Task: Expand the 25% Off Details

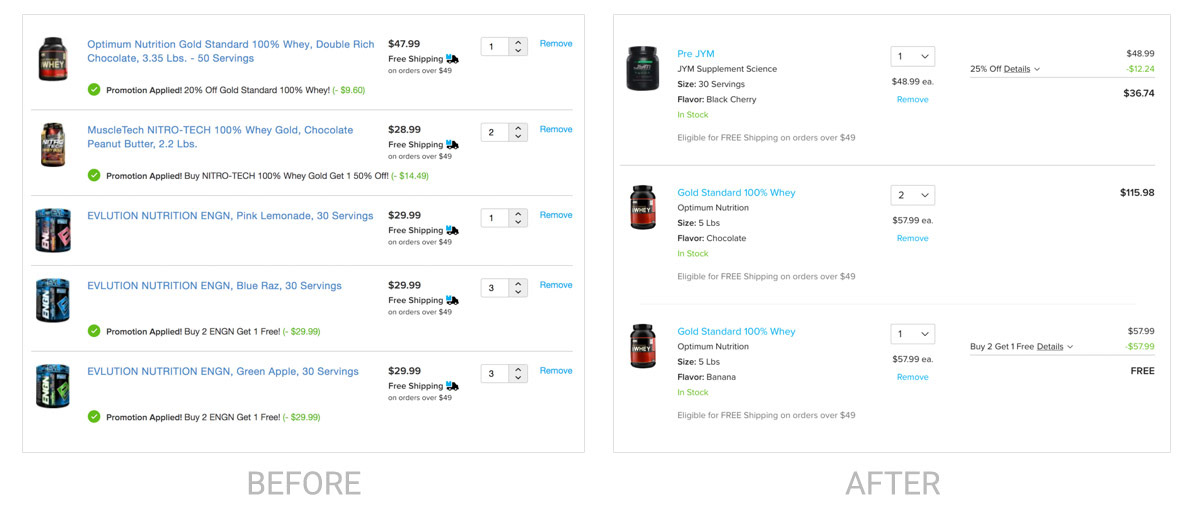Action: coord(1022,69)
